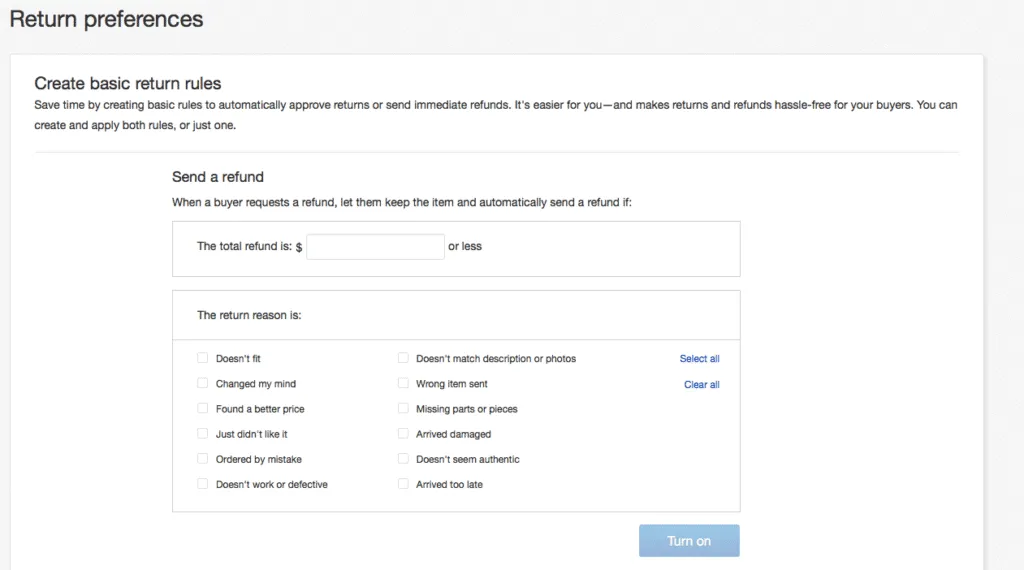Viewport: 1024px width, 570px height.
Task: Toggle the "Doesn't seem authentic" checkbox
Action: point(404,459)
